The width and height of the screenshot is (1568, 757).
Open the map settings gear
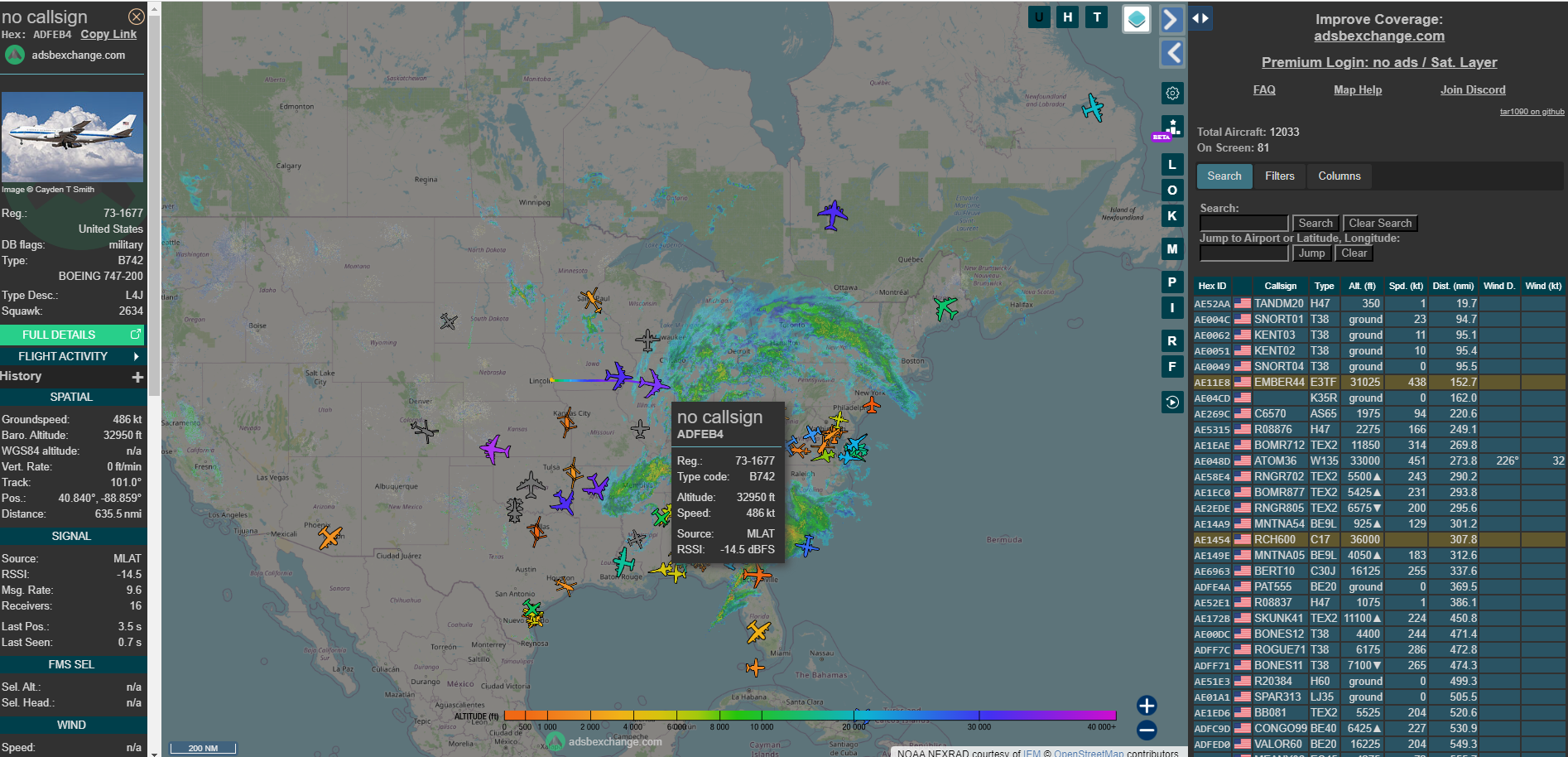(x=1172, y=94)
